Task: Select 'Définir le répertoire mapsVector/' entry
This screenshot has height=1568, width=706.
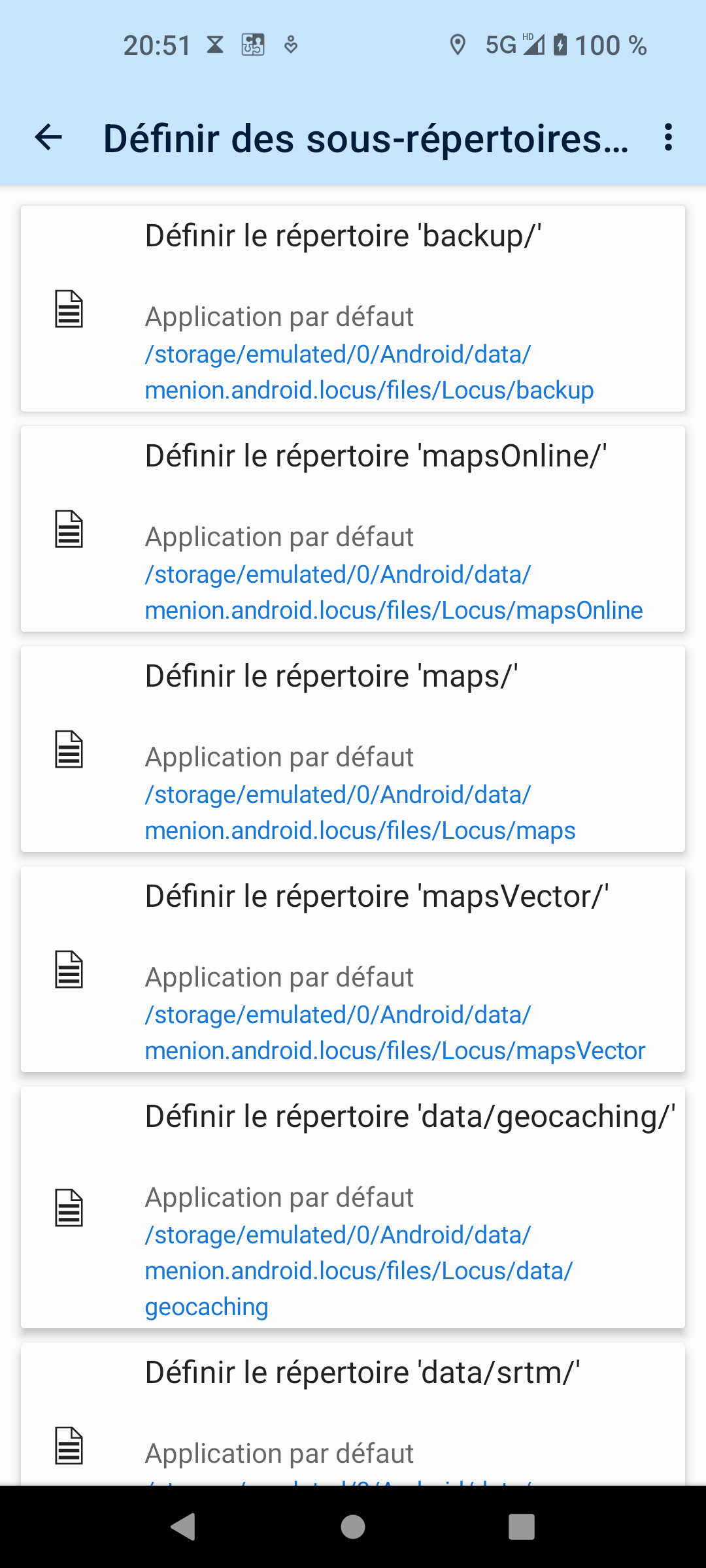Action: coord(377,897)
